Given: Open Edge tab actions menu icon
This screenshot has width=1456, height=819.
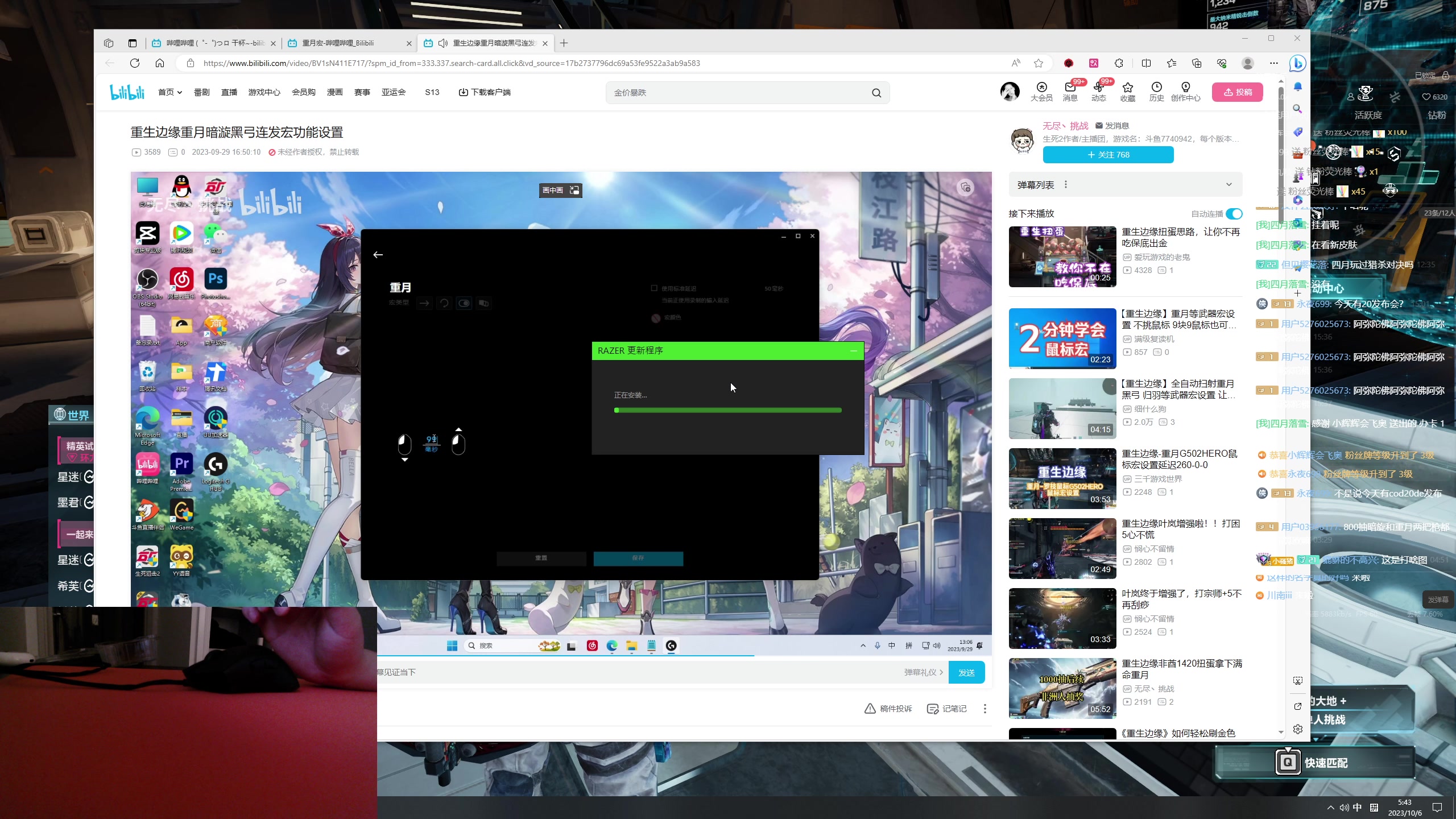Looking at the screenshot, I should pos(133,43).
